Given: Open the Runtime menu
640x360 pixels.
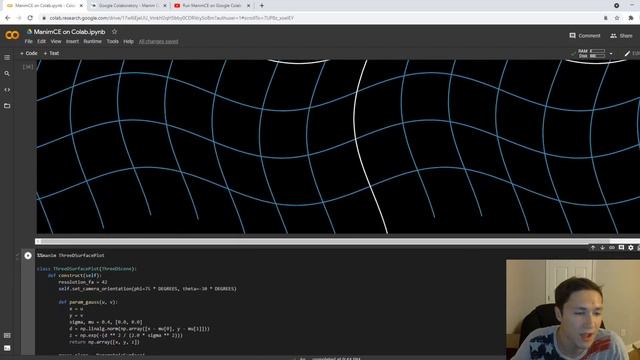Looking at the screenshot, I should pyautogui.click(x=93, y=41).
